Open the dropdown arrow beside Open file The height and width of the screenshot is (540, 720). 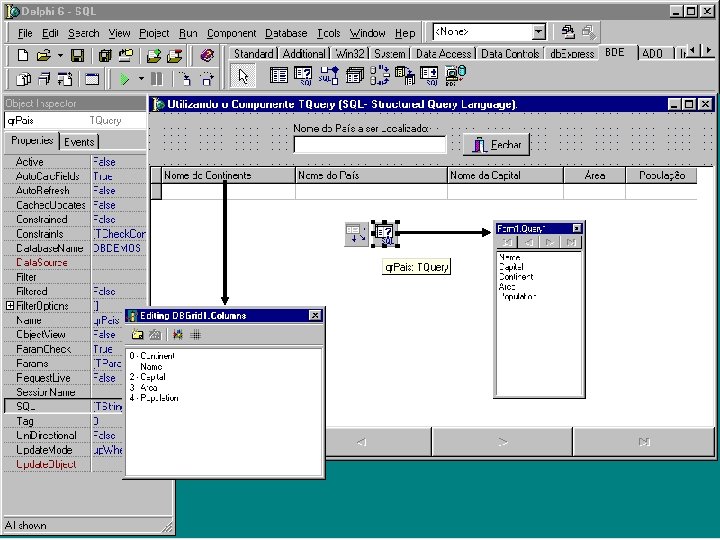tap(60, 56)
